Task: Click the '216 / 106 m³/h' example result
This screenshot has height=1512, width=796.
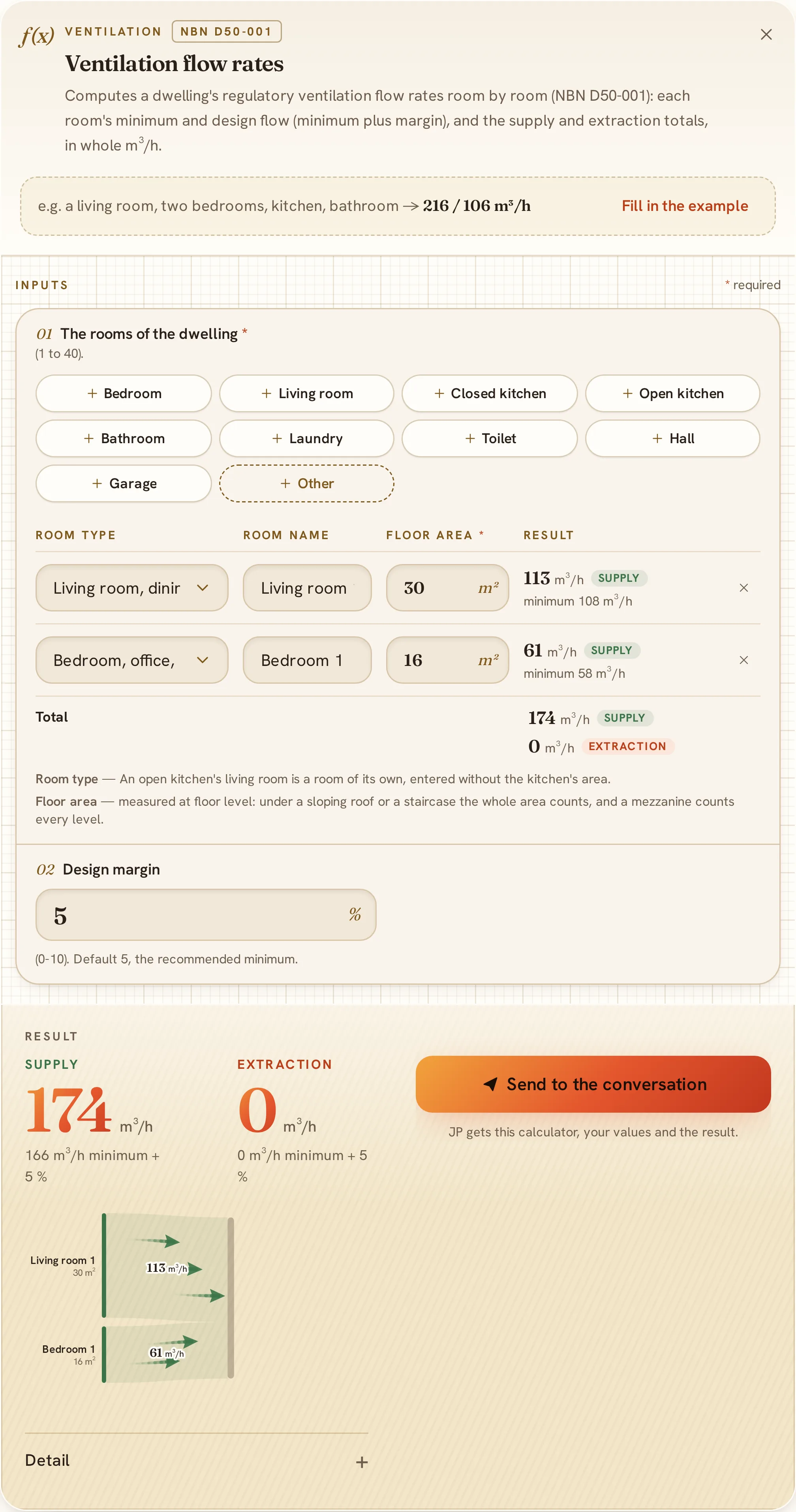Action: (476, 206)
